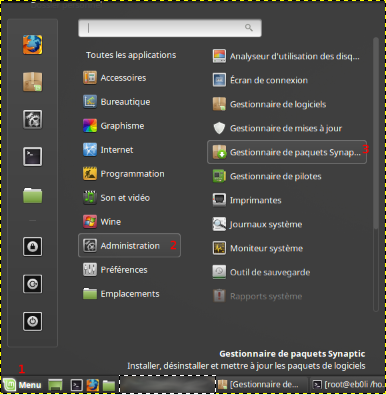
Task: Click the Préférences label
Action: click(x=124, y=270)
